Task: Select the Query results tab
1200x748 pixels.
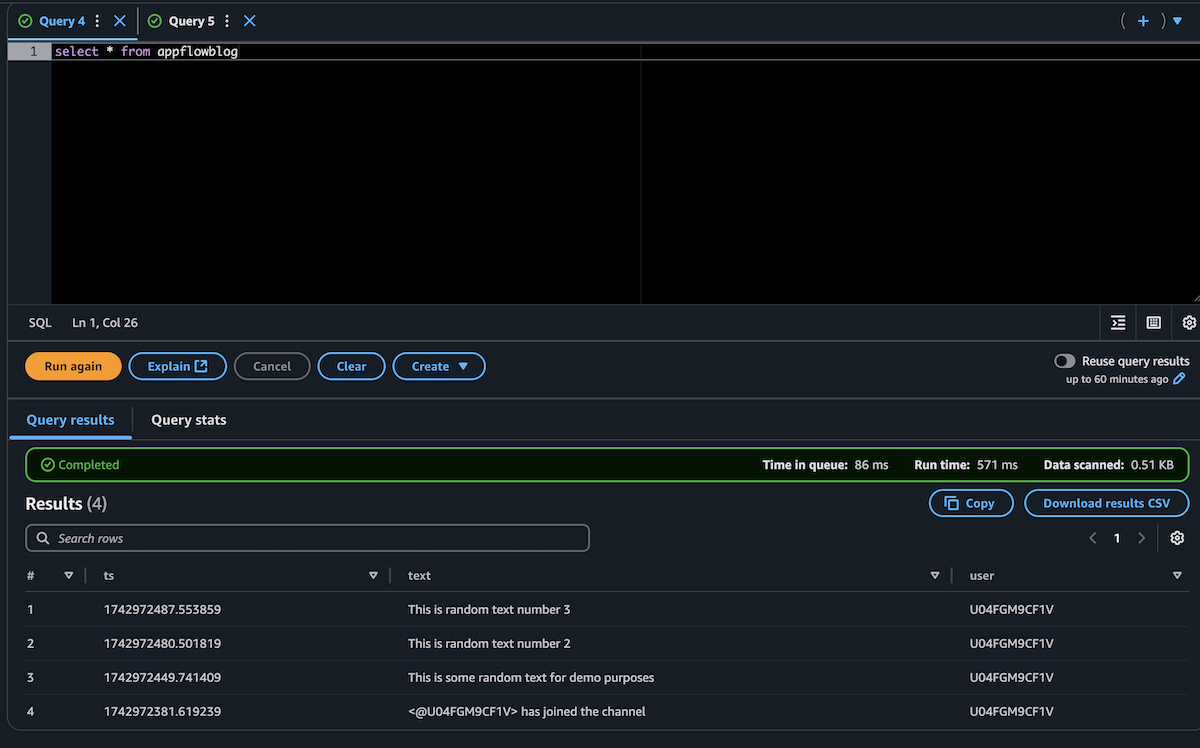Action: (x=70, y=420)
